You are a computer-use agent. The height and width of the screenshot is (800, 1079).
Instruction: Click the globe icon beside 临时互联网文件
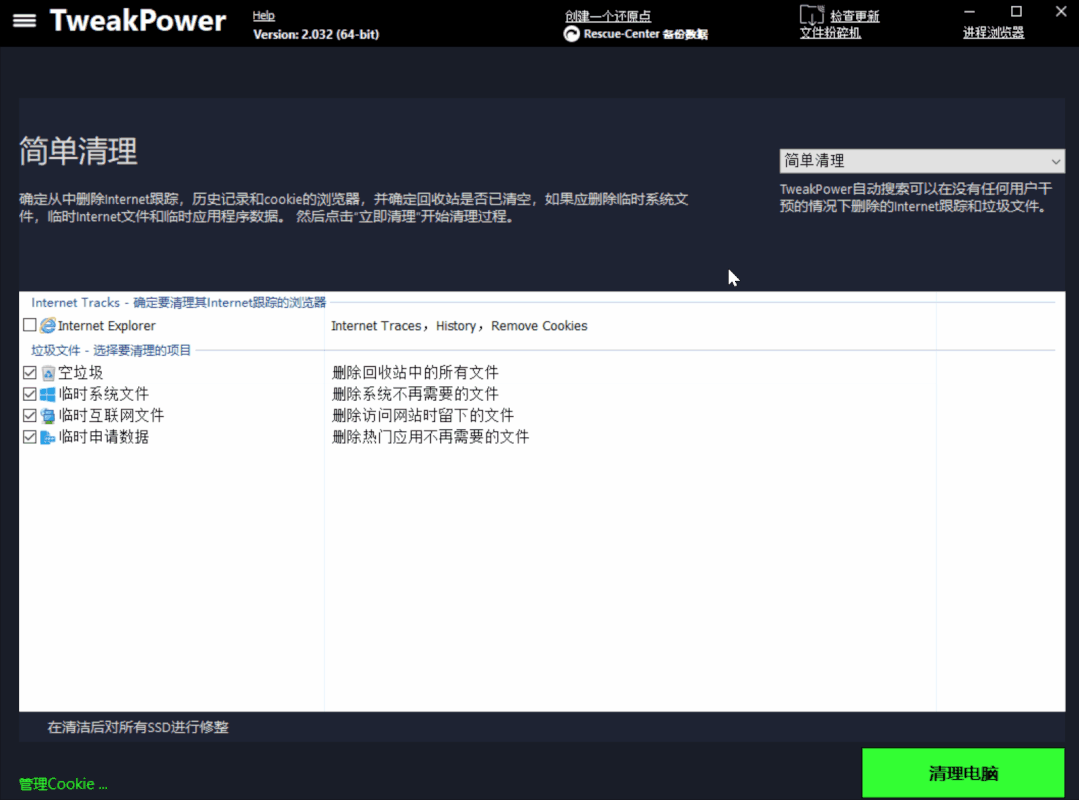coord(48,415)
